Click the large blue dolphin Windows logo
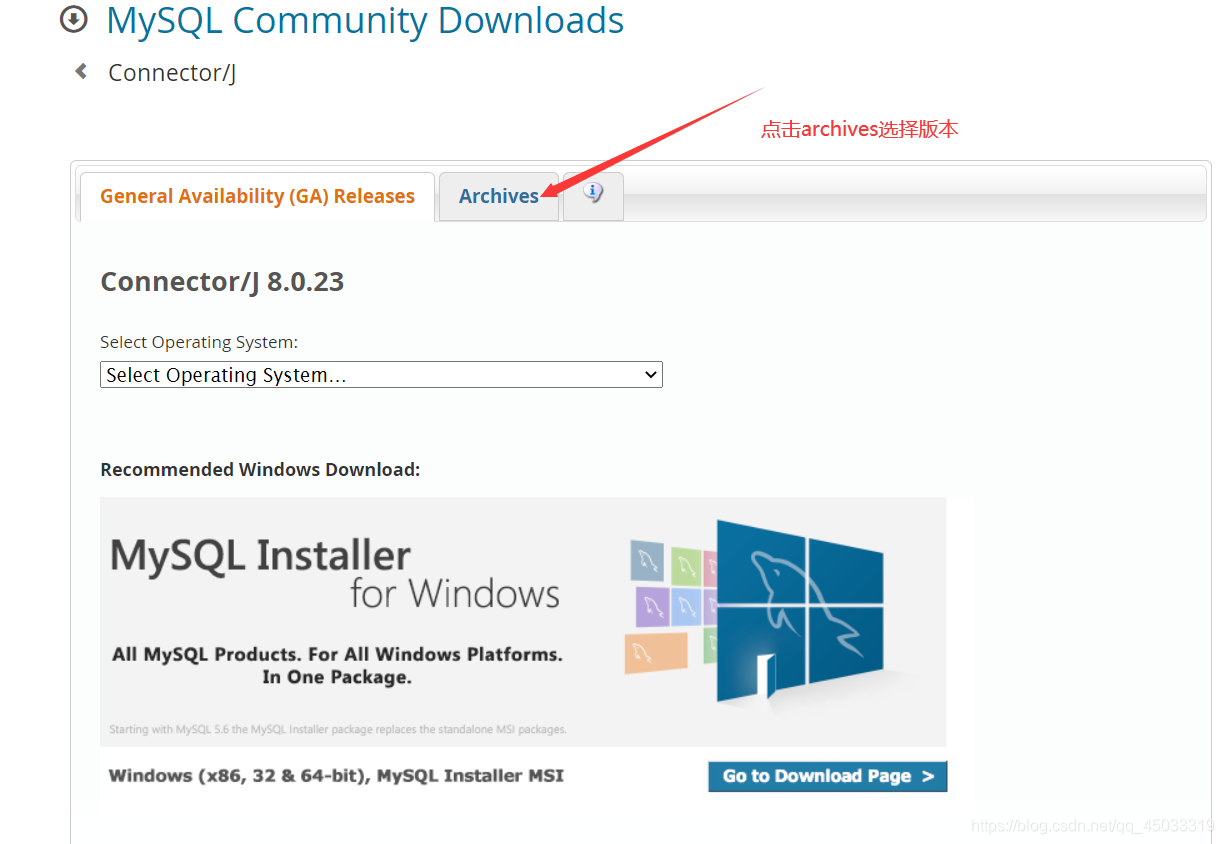 800,610
